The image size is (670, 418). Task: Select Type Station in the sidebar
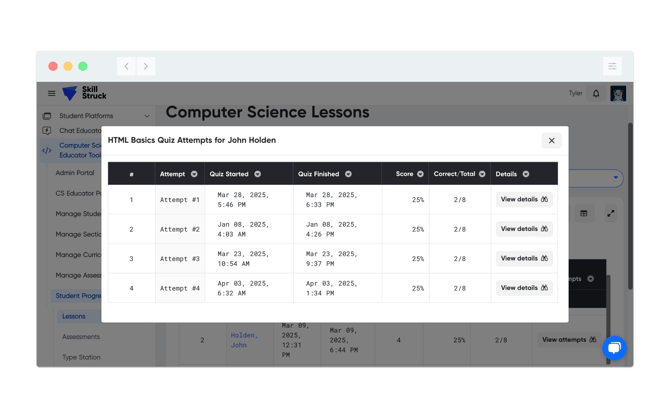(81, 357)
